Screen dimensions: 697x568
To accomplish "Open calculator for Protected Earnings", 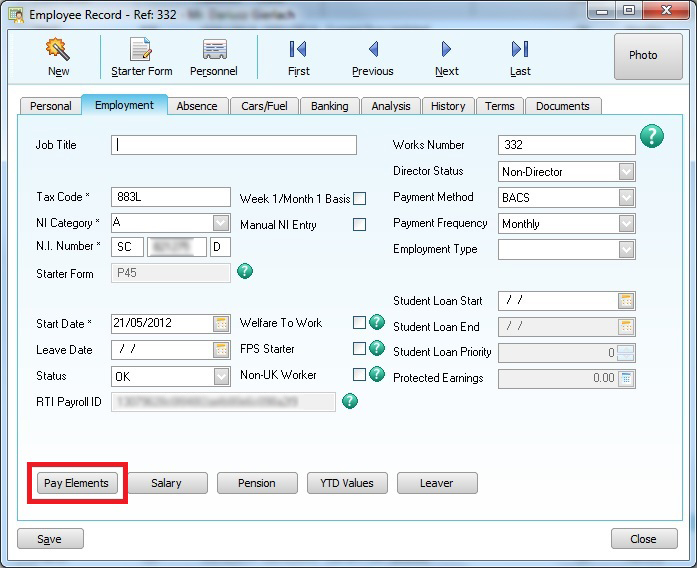I will (626, 379).
